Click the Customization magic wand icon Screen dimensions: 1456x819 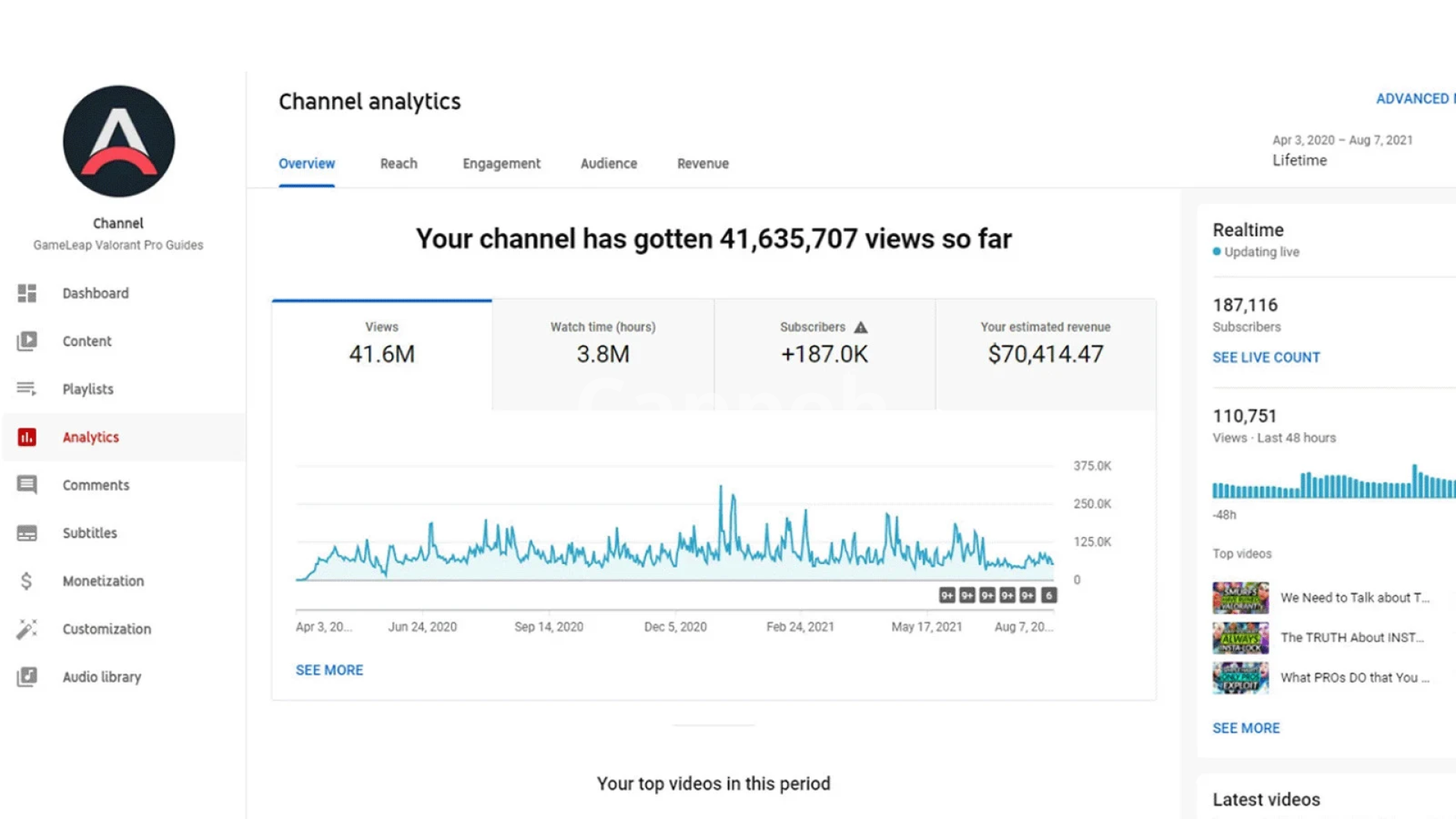[27, 629]
